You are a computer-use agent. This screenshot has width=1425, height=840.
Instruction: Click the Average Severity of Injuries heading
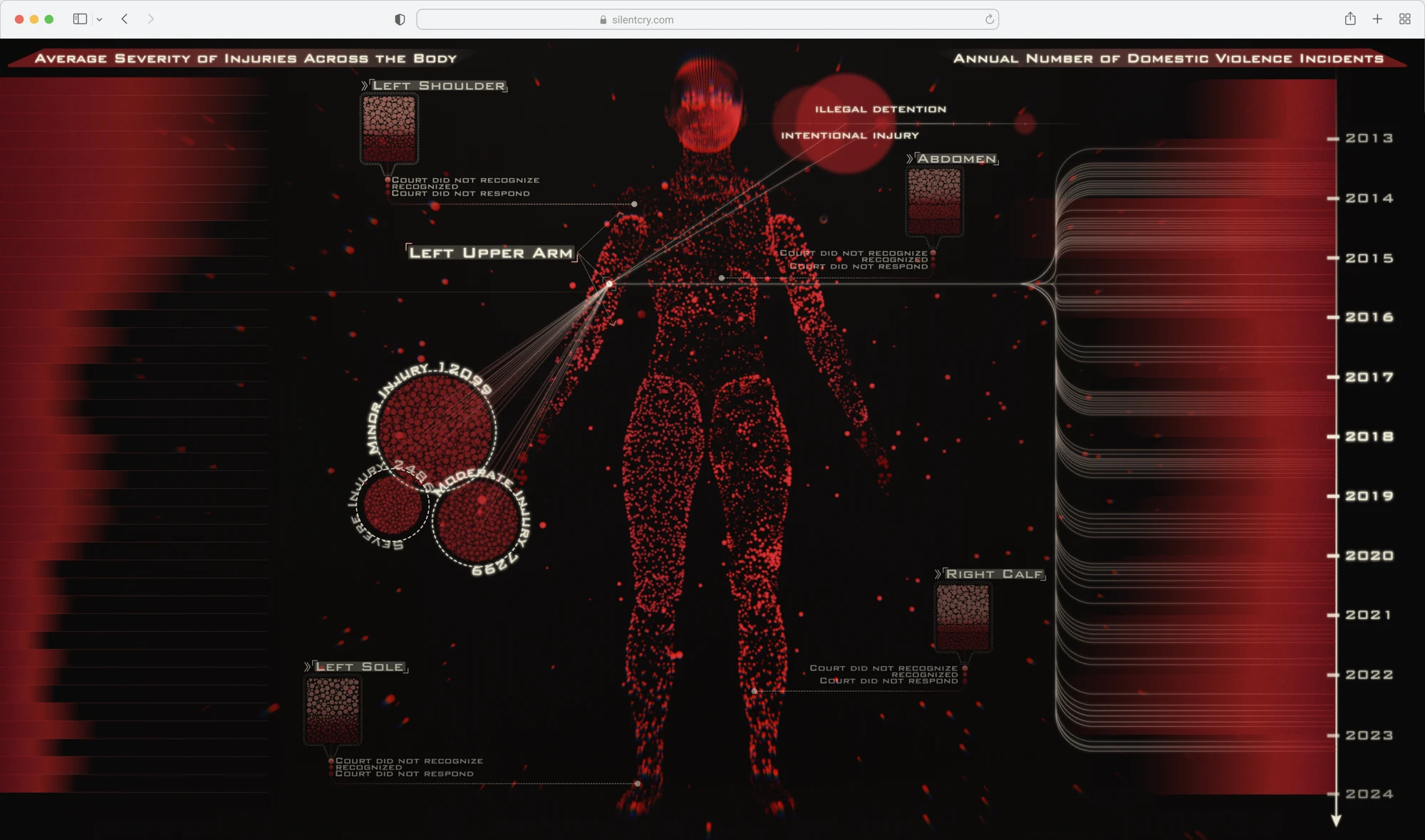tap(246, 58)
